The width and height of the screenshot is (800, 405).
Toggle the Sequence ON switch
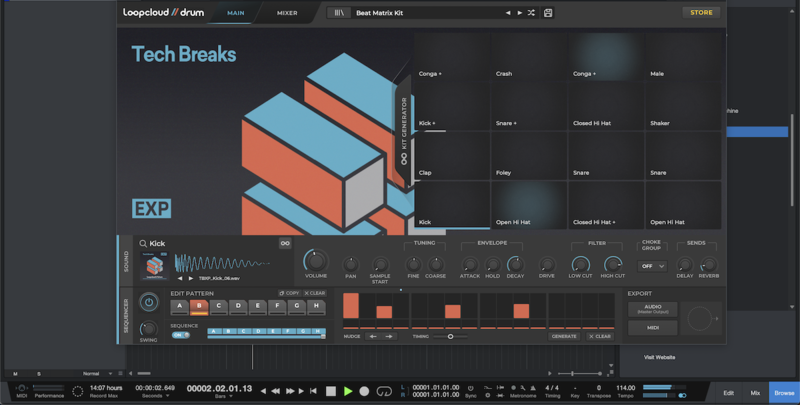pos(179,335)
